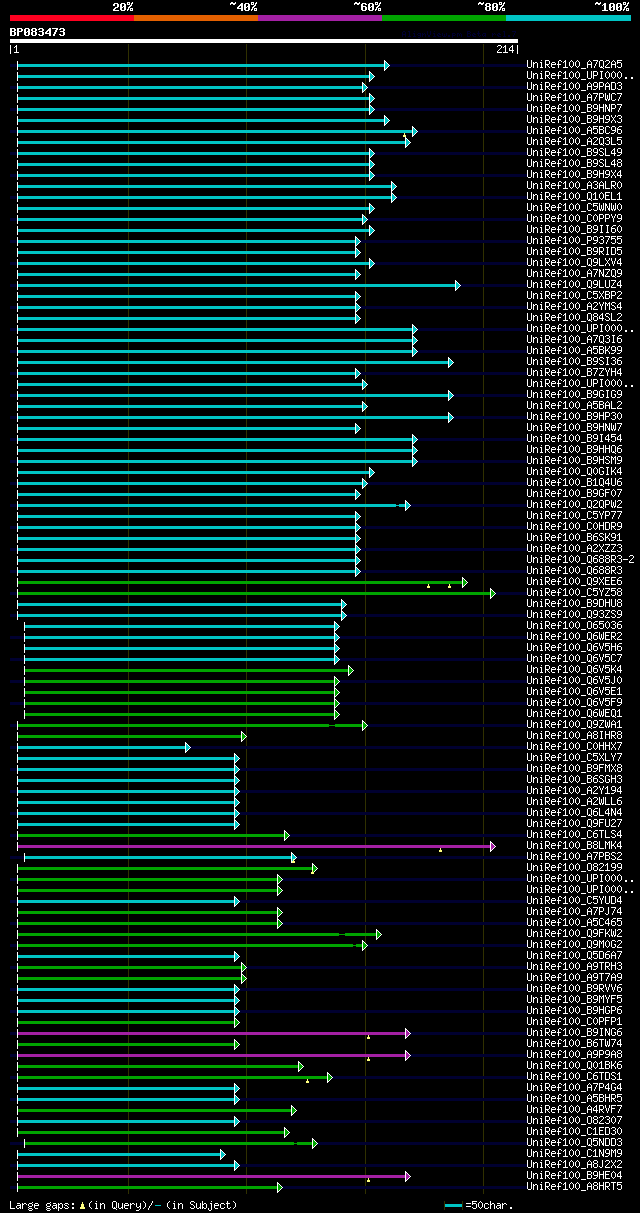Click the cyan alignment bar in the C1N9M9 row
This screenshot has width=640, height=1213.
point(121,1154)
